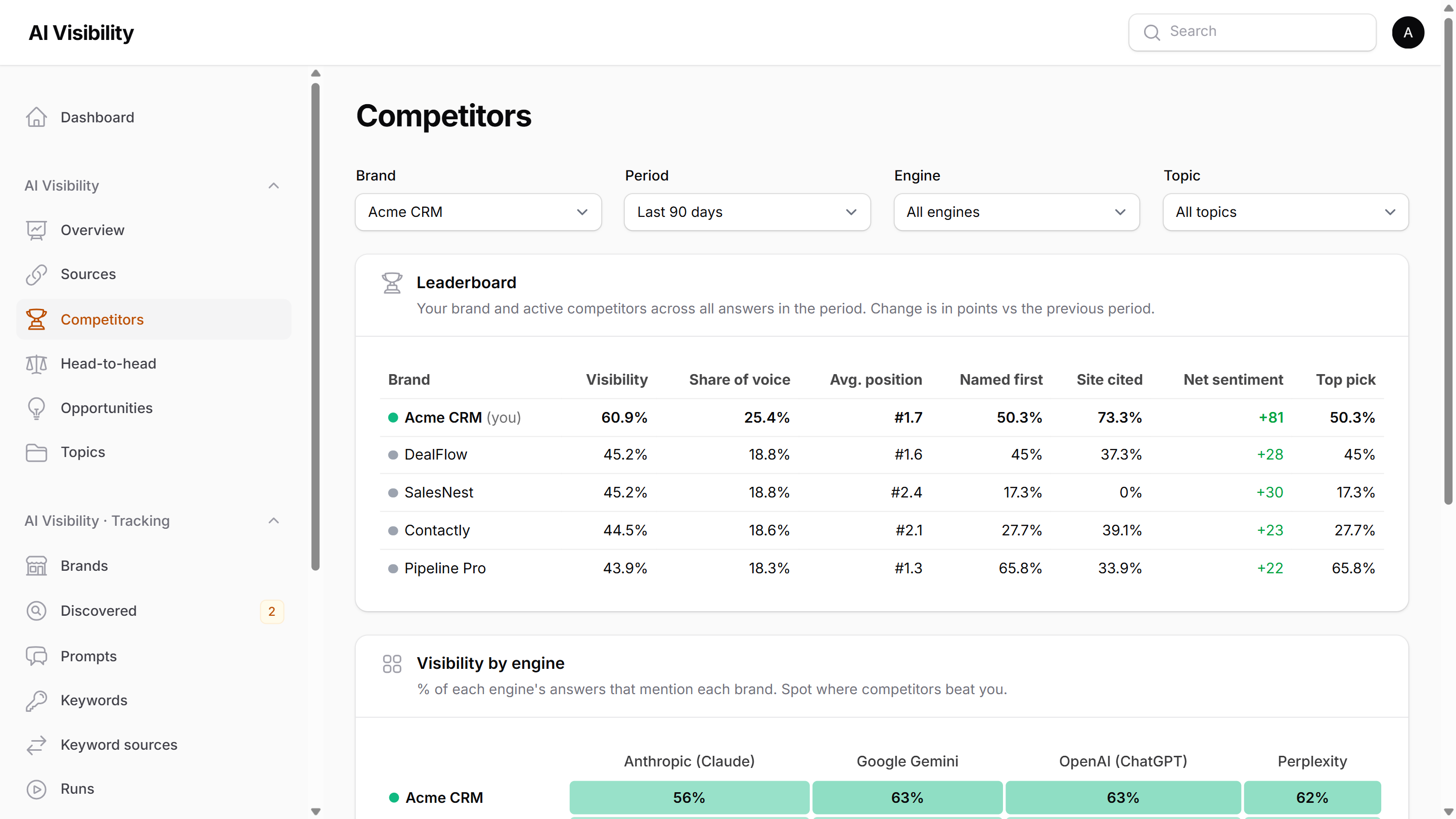The image size is (1456, 819).
Task: Click the Competitors trophy icon in sidebar
Action: tap(36, 320)
